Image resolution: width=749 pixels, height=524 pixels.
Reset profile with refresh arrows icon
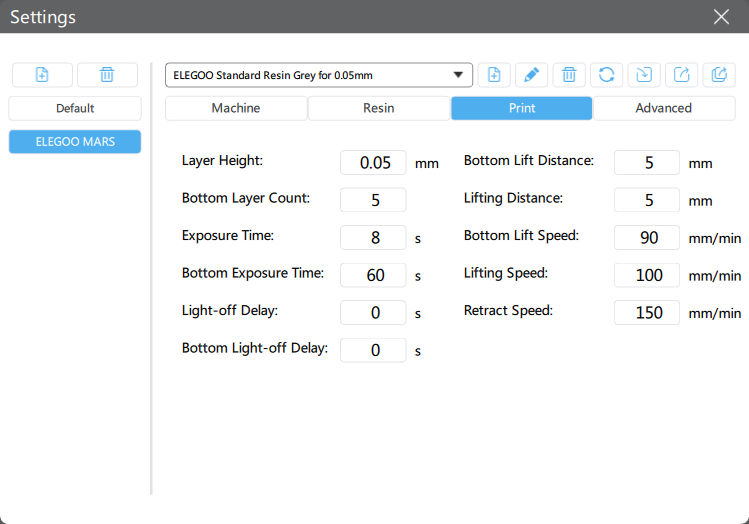(606, 75)
